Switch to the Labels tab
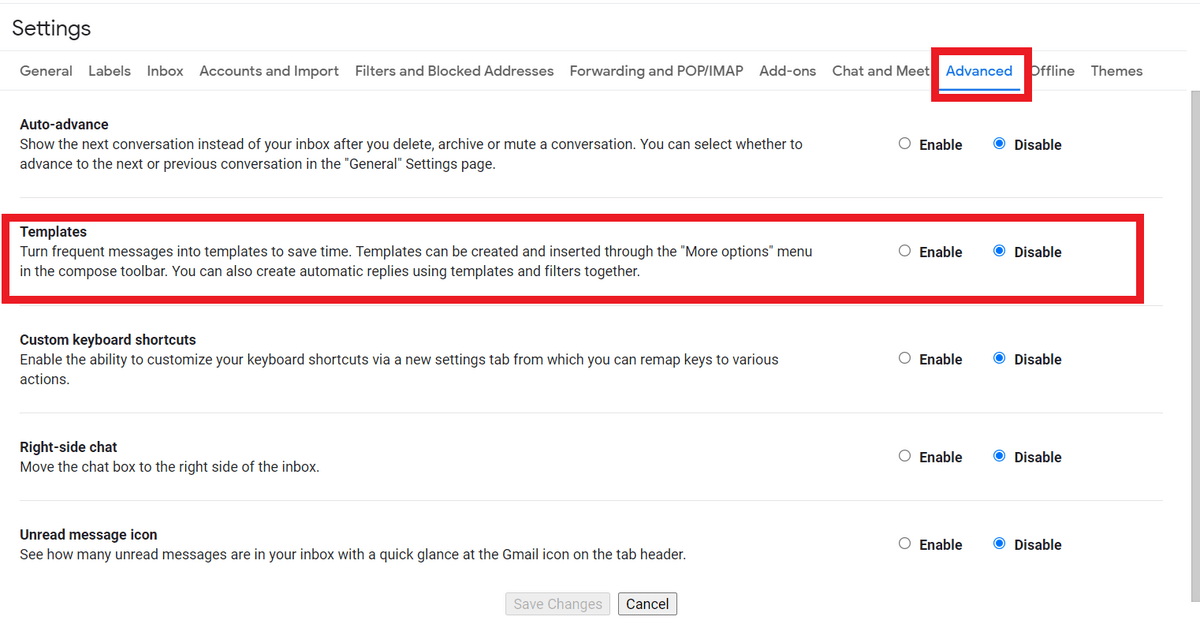This screenshot has height=624, width=1200. 109,71
